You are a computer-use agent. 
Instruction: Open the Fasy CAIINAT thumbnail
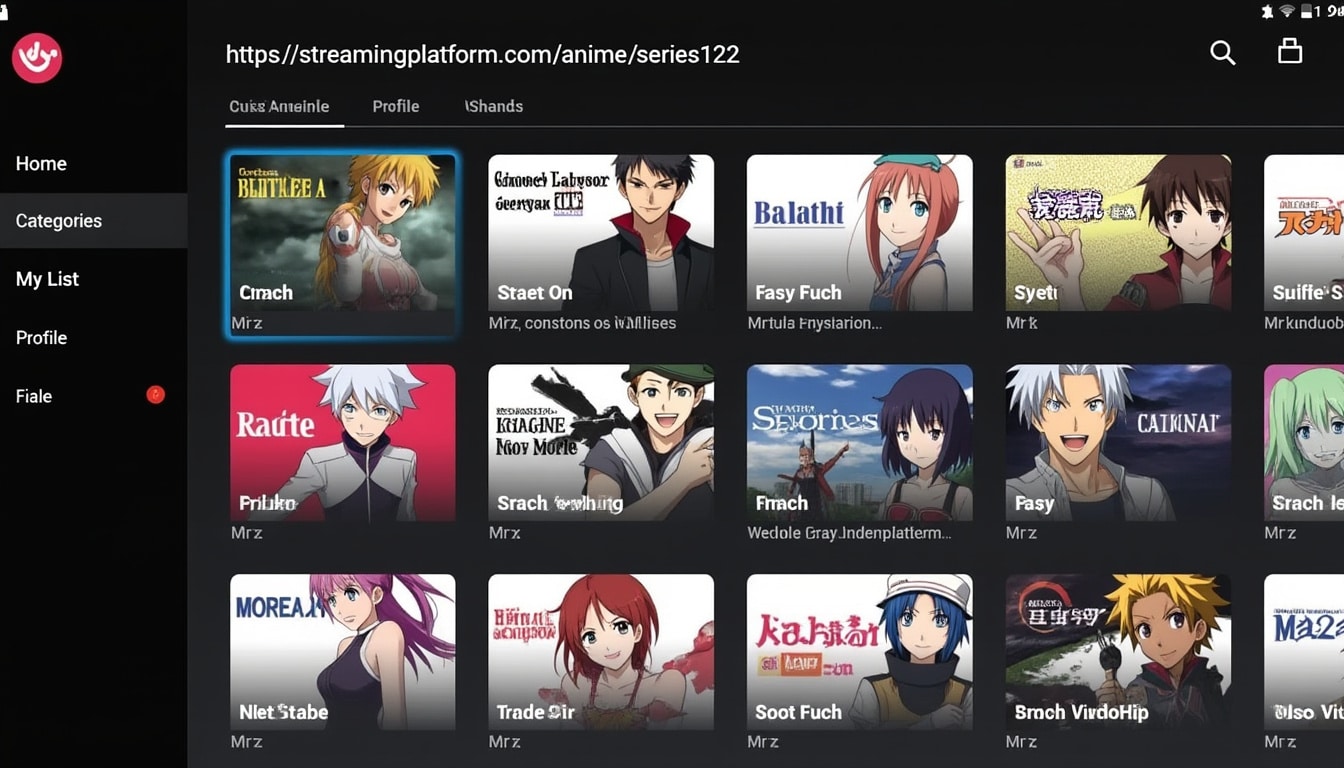click(1118, 442)
